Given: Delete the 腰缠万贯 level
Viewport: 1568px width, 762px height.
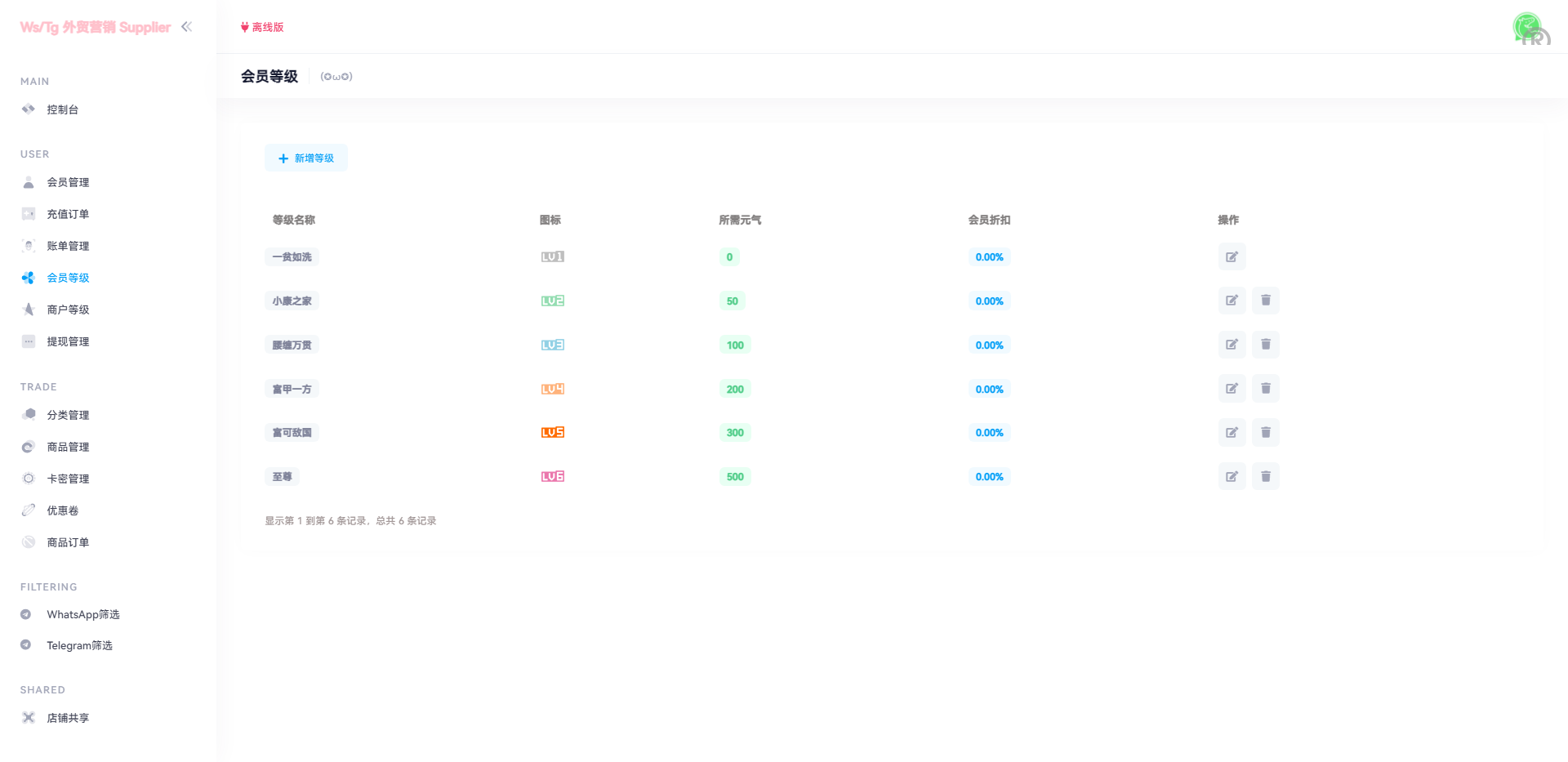Looking at the screenshot, I should tap(1265, 345).
